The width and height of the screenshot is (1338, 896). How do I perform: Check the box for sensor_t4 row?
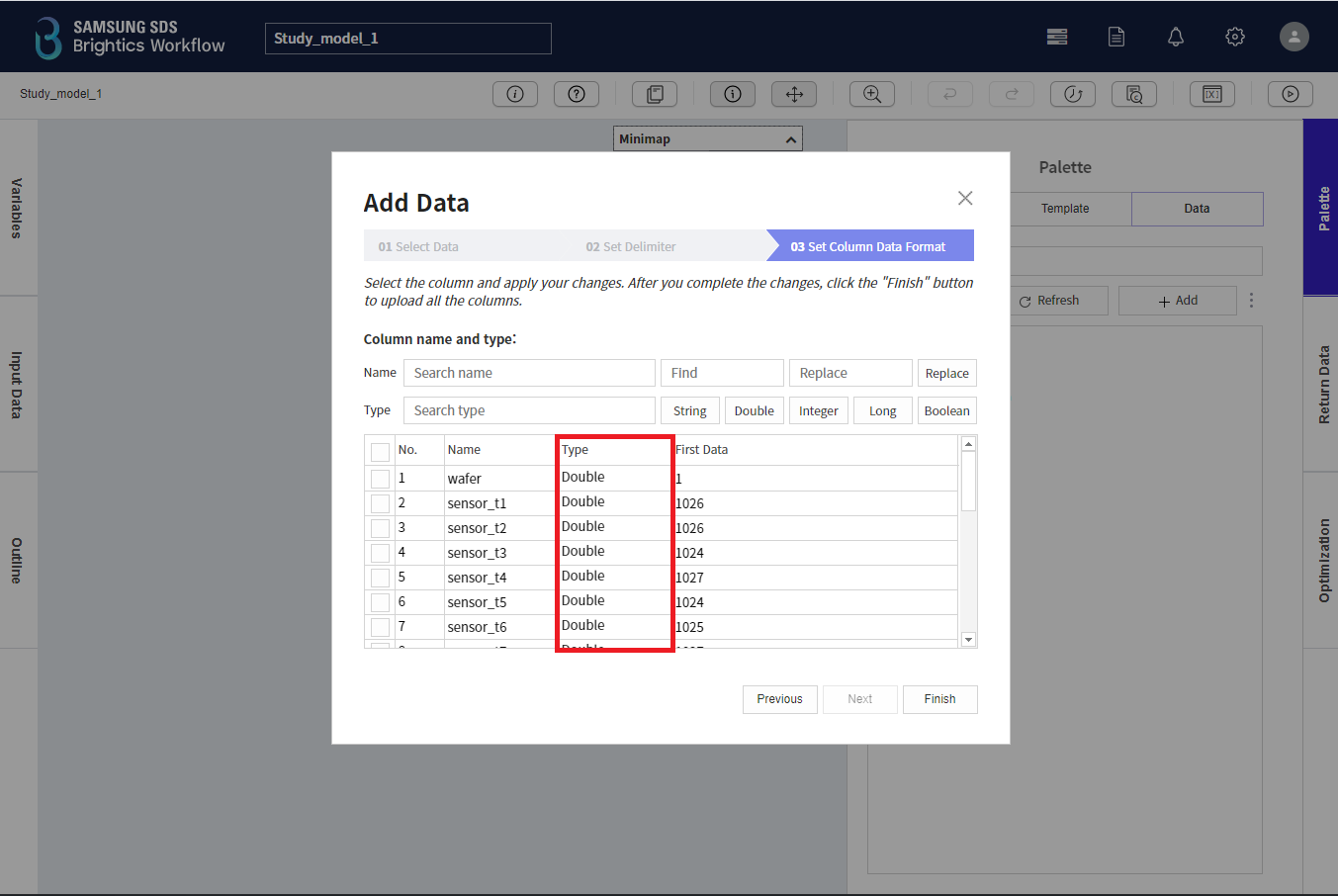click(380, 578)
